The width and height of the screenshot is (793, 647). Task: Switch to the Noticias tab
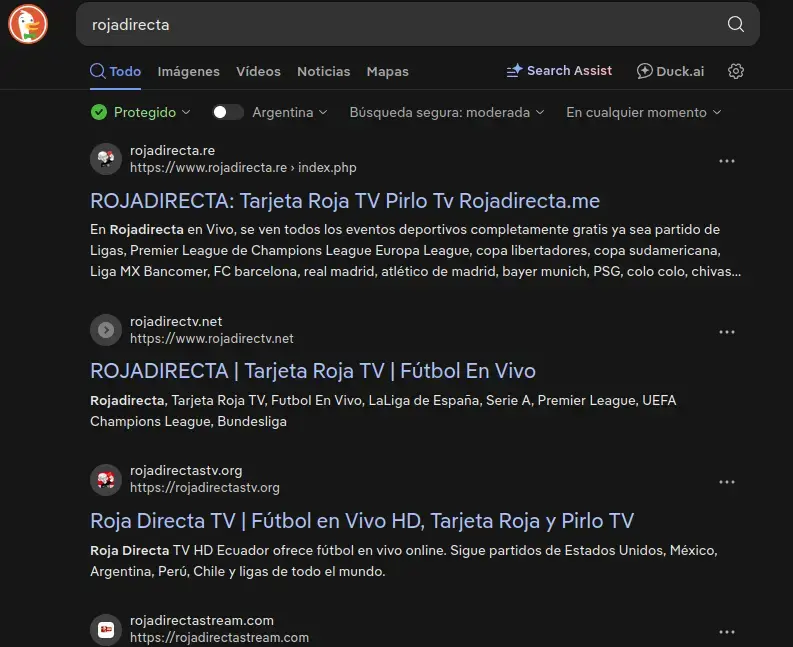coord(324,71)
